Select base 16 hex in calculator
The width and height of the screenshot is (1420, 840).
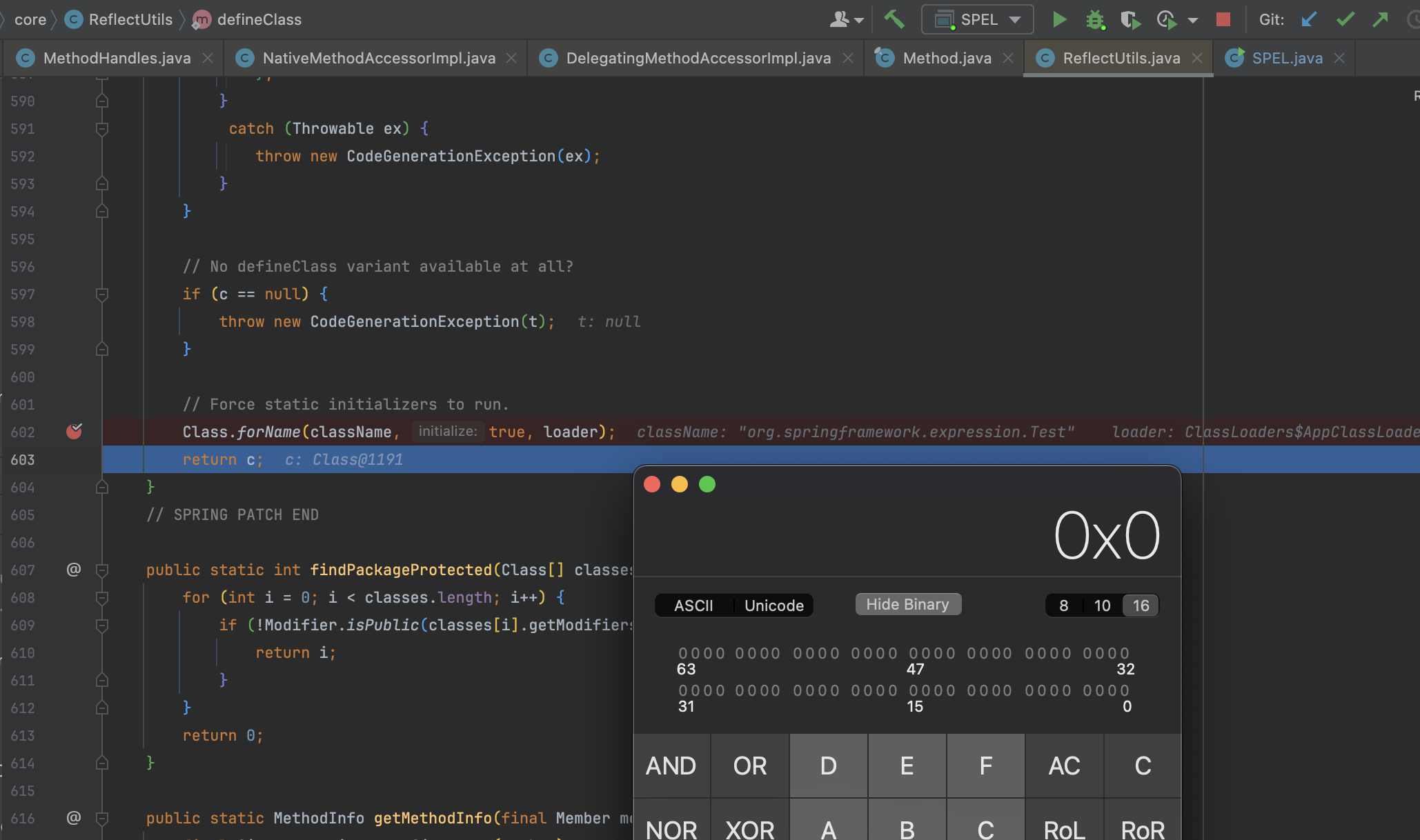tap(1141, 606)
